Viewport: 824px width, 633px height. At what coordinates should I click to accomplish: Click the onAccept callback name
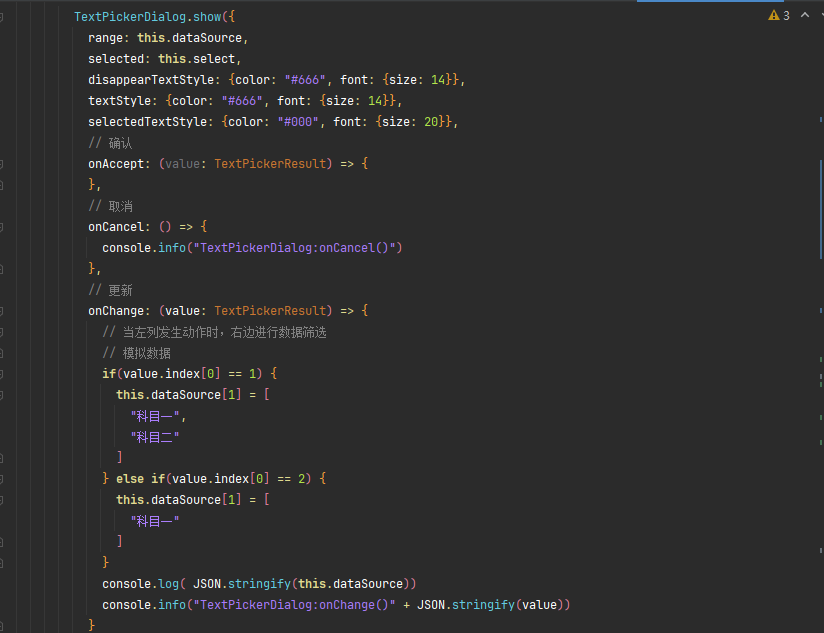[x=116, y=164]
